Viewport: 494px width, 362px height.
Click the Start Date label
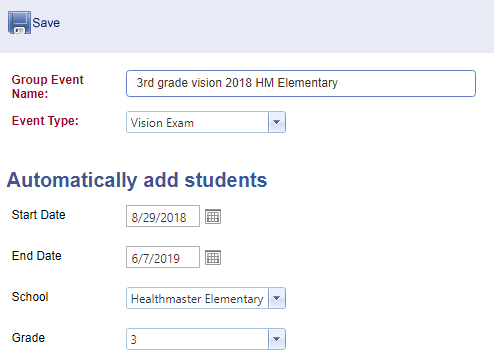(x=38, y=215)
